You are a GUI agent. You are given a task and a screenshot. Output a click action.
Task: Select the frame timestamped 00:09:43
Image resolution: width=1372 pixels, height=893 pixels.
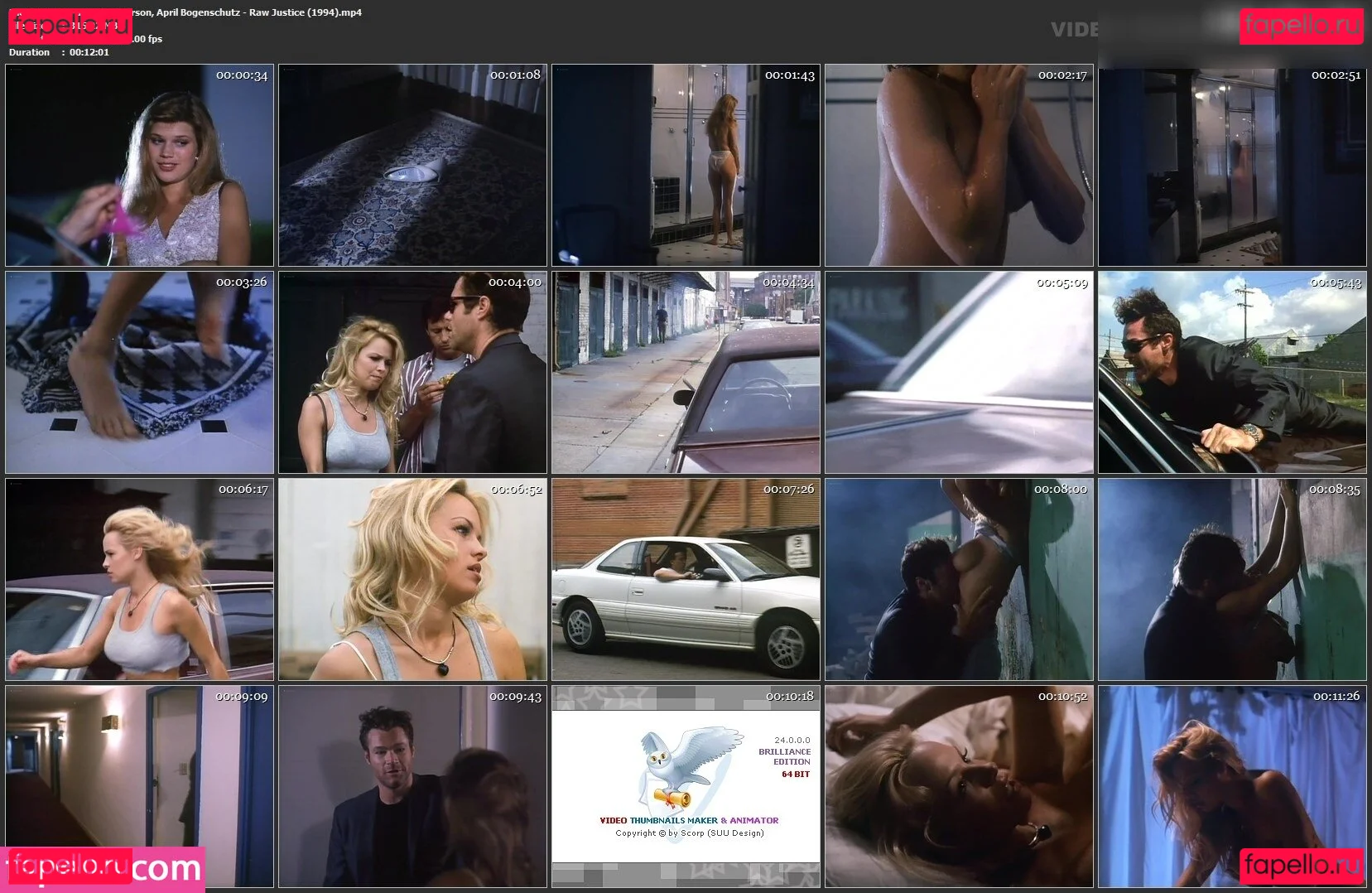[x=412, y=786]
